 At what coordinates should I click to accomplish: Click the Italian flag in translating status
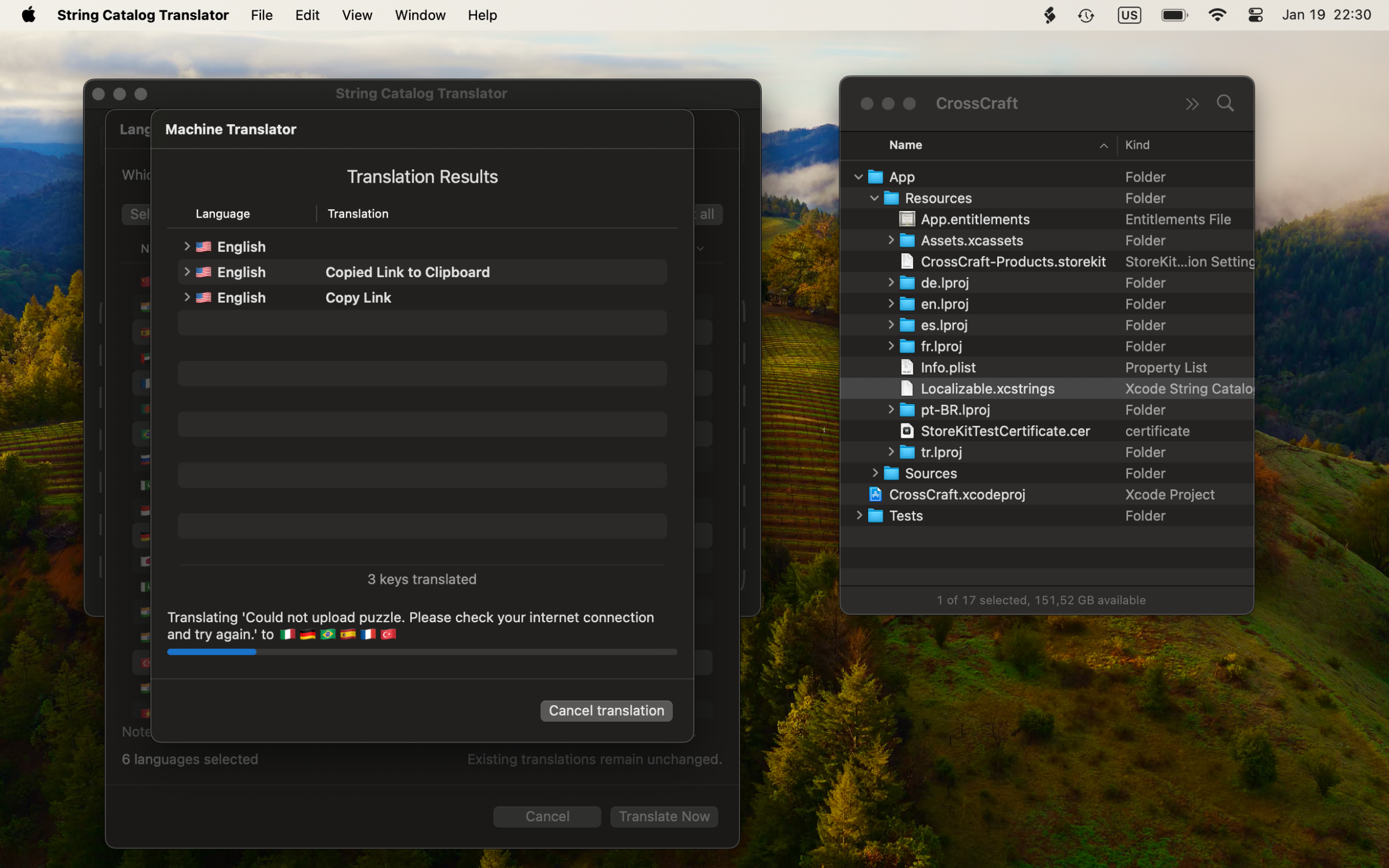288,634
